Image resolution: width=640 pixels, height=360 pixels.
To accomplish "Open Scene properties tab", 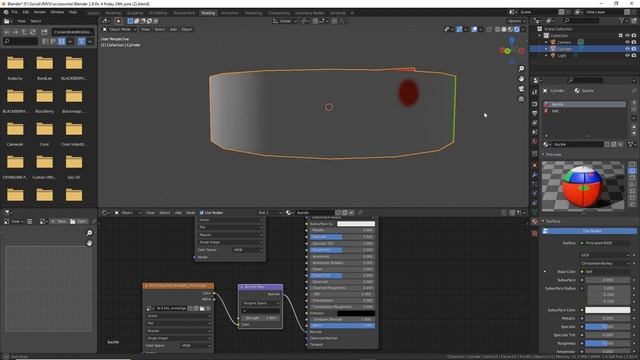I will (x=535, y=132).
